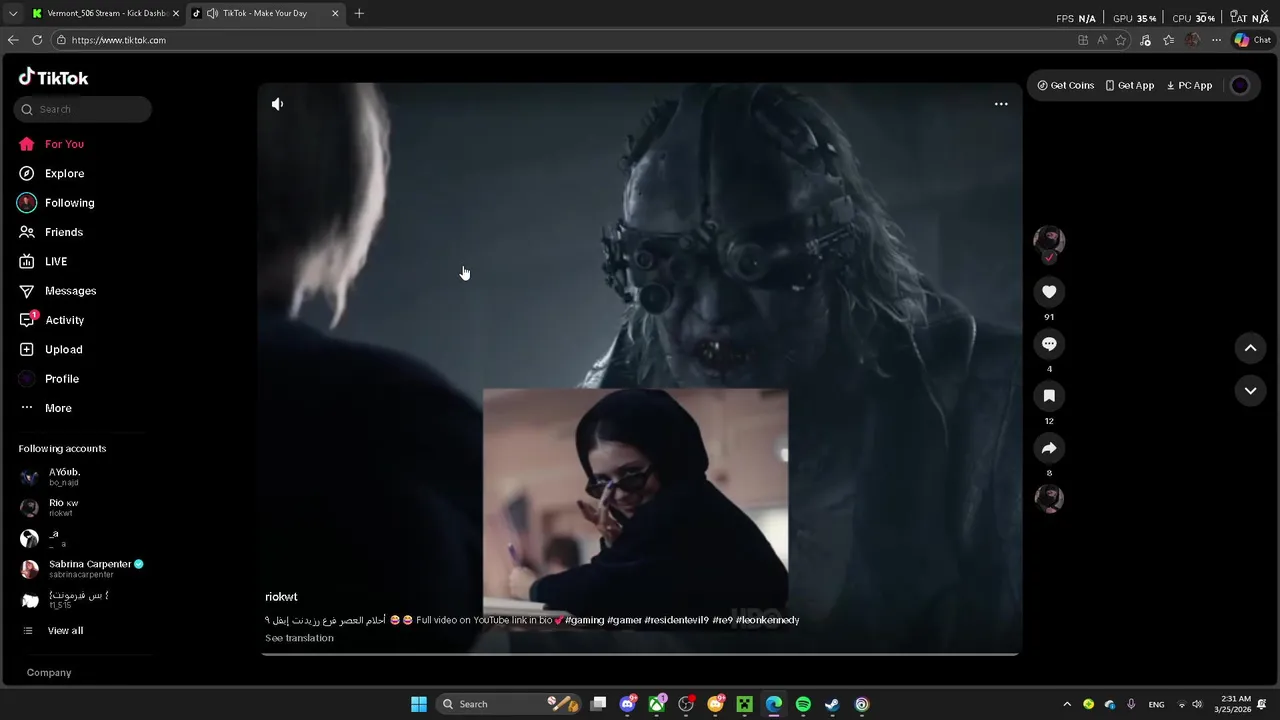1280x720 pixels.
Task: Close the TikTok tab
Action: tap(335, 13)
